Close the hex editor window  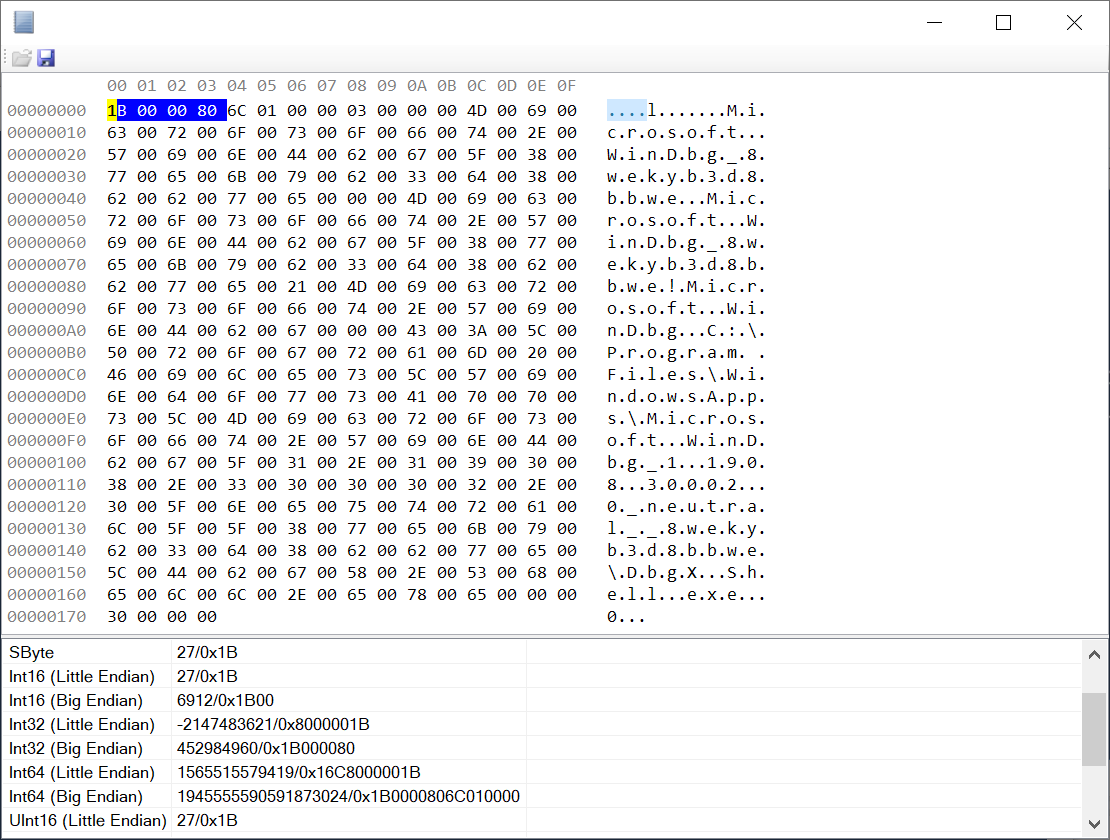point(1074,23)
